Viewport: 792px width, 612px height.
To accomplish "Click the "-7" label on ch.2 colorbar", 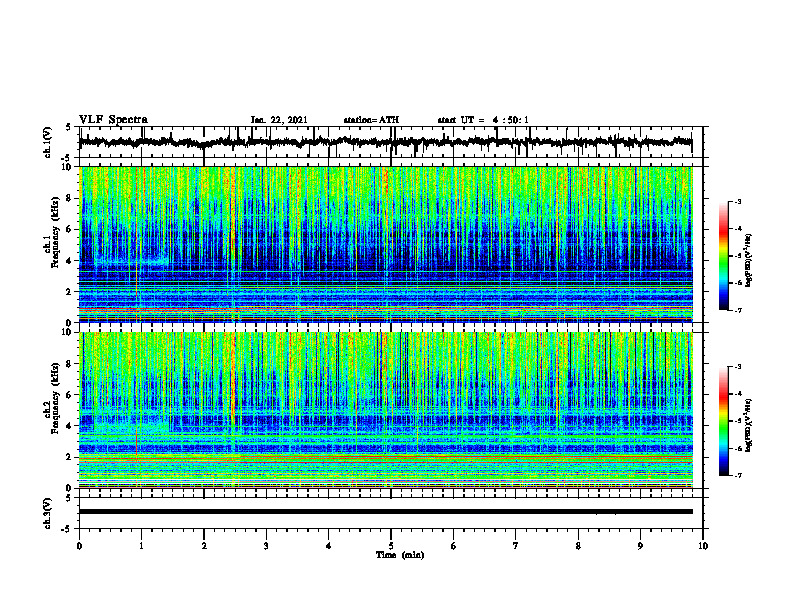I will point(738,476).
